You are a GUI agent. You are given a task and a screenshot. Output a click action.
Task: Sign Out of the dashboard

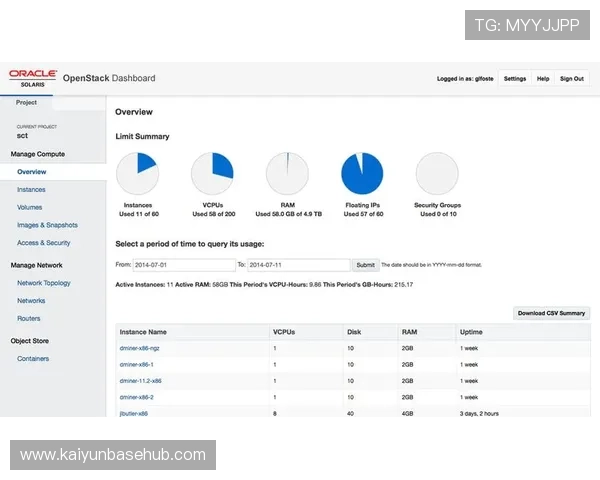coord(572,78)
